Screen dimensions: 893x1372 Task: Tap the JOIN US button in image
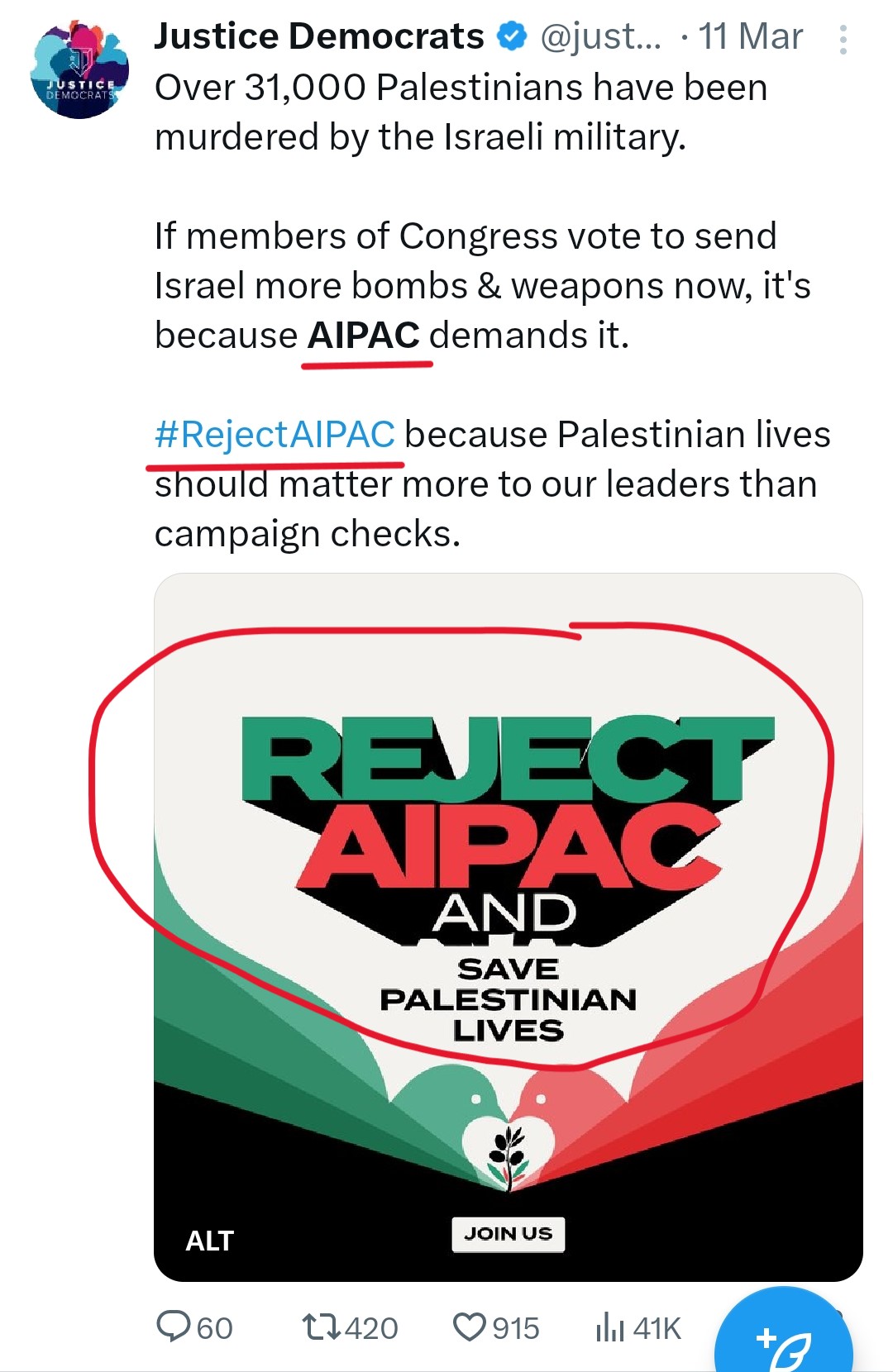click(508, 1234)
